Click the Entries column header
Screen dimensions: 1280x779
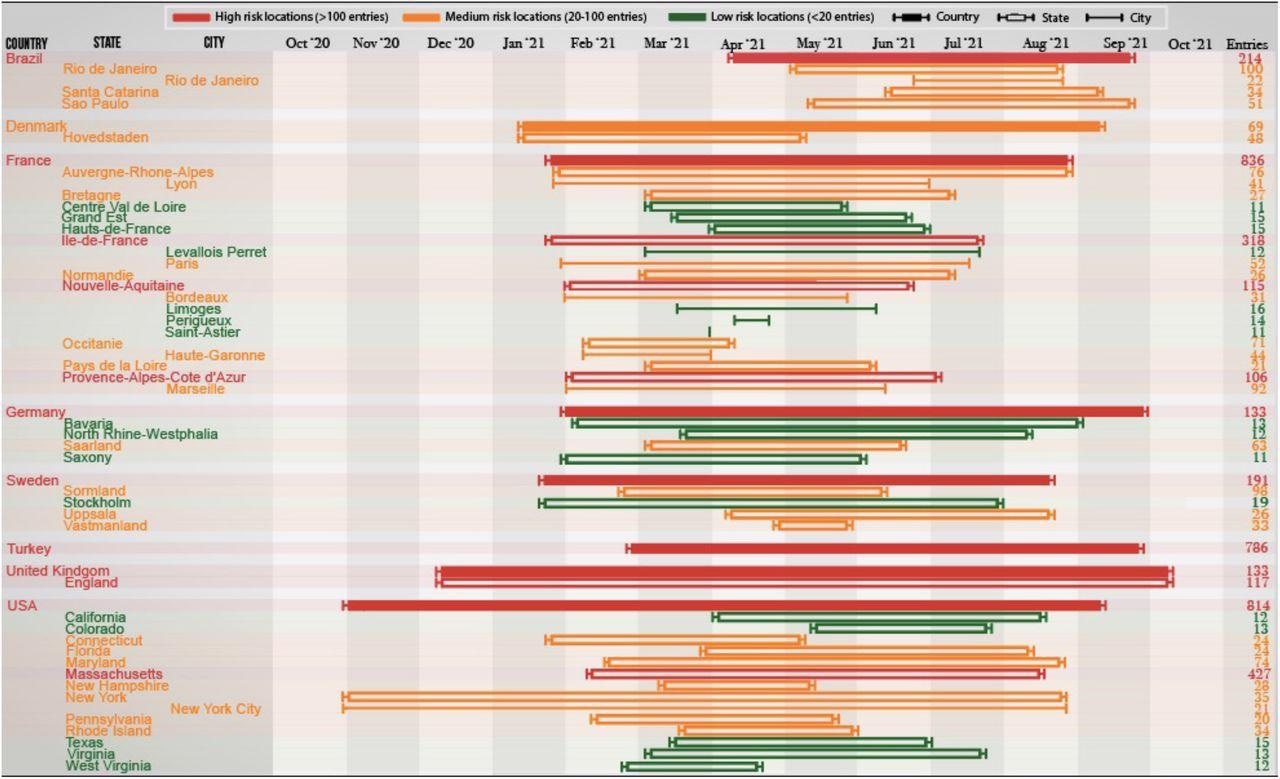point(1247,43)
